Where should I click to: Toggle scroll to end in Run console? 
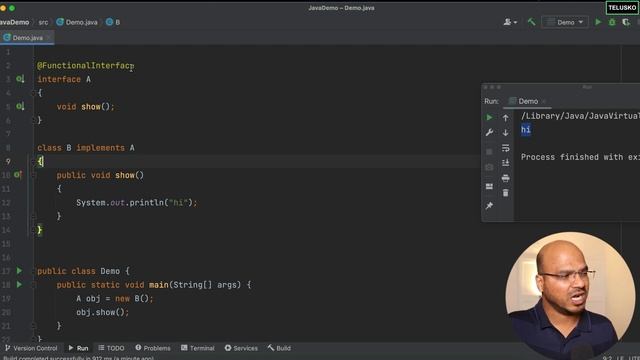[505, 162]
